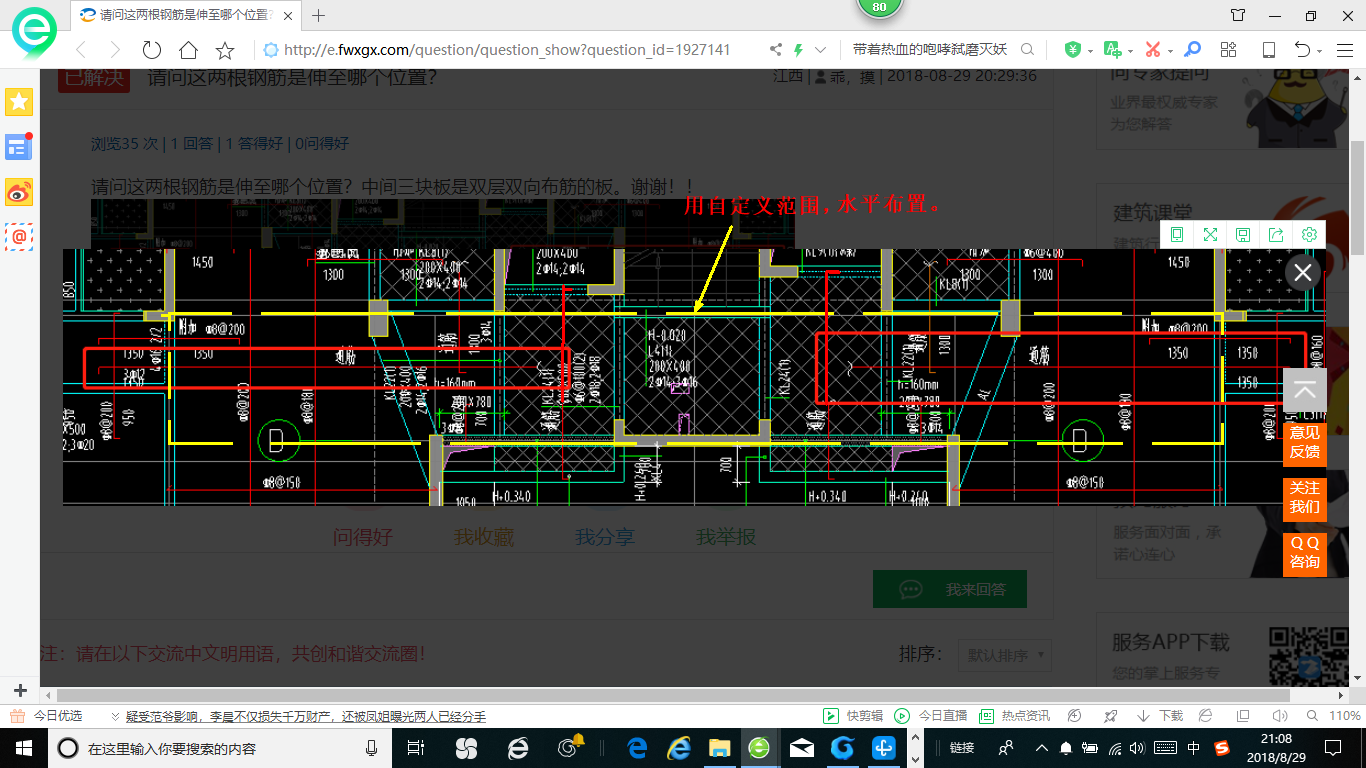This screenshot has width=1366, height=768.
Task: Open 今日直播 in the status bar
Action: pos(931,716)
